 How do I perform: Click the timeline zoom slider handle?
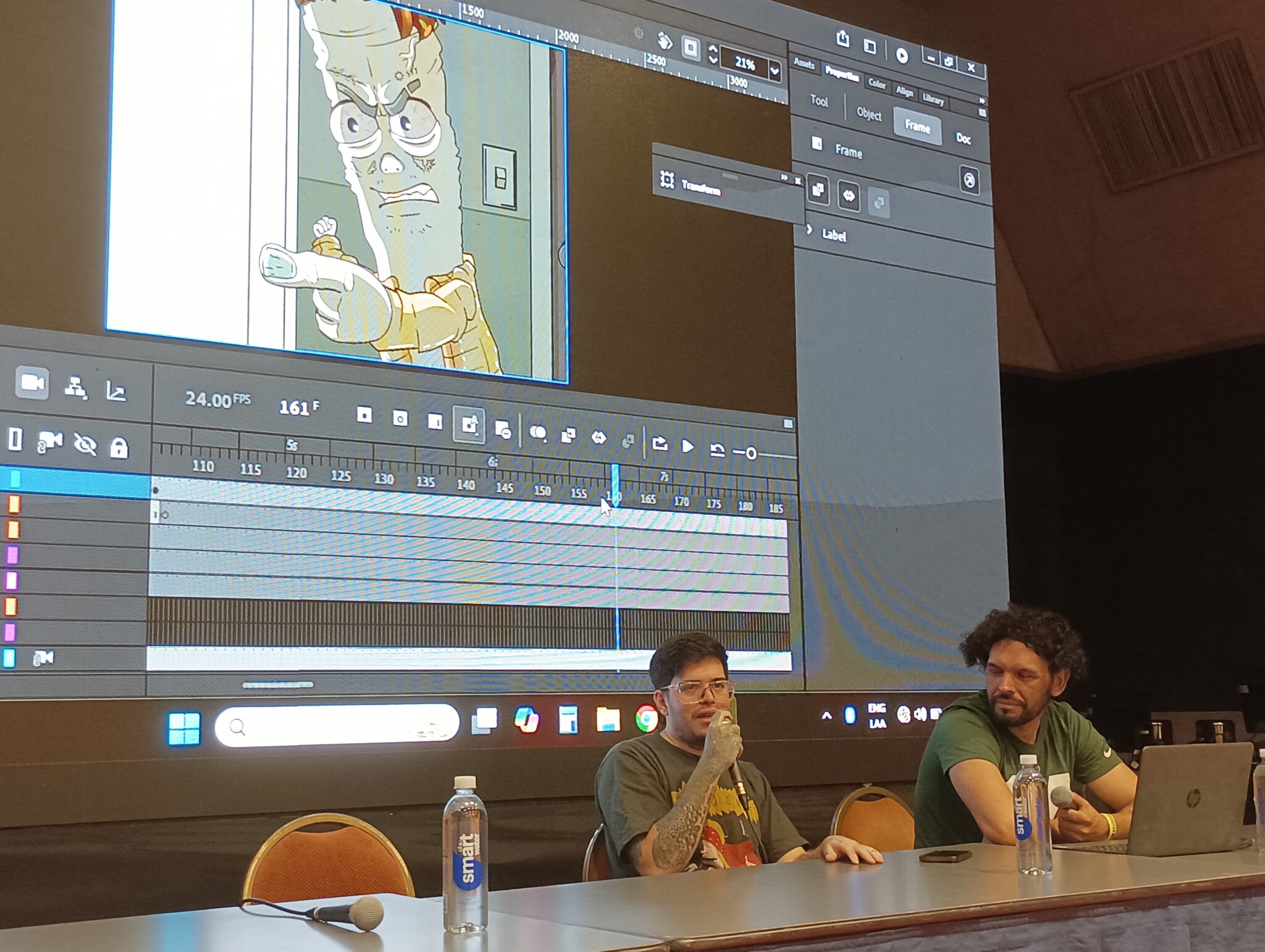[750, 454]
